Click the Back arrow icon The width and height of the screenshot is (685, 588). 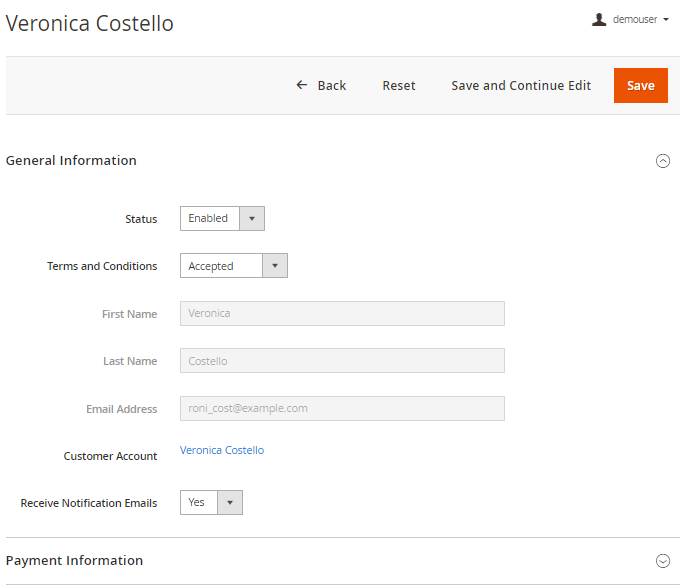302,85
